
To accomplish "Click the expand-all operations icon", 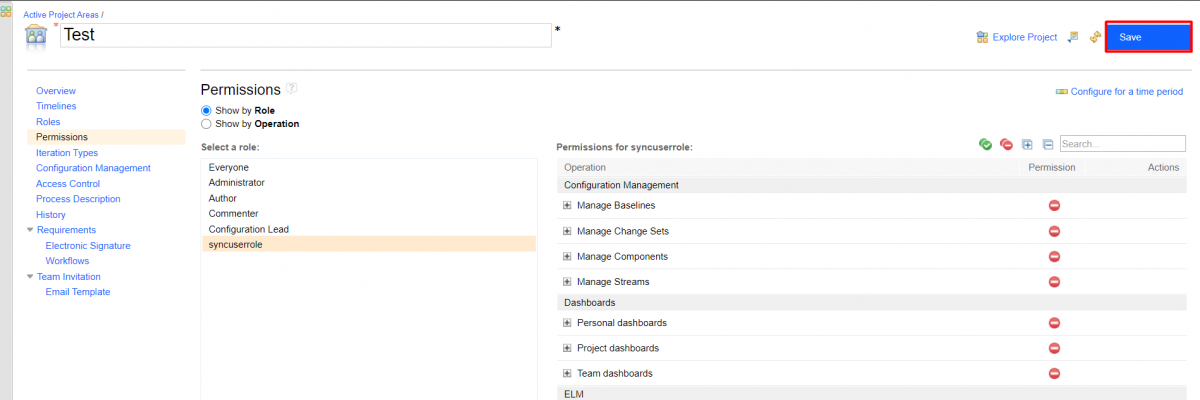I will (1027, 145).
